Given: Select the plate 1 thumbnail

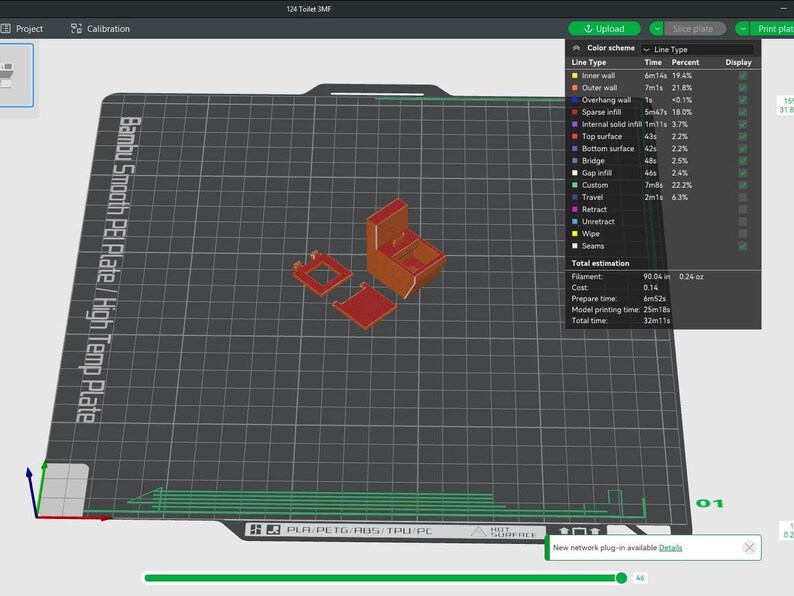Looking at the screenshot, I should tap(15, 75).
